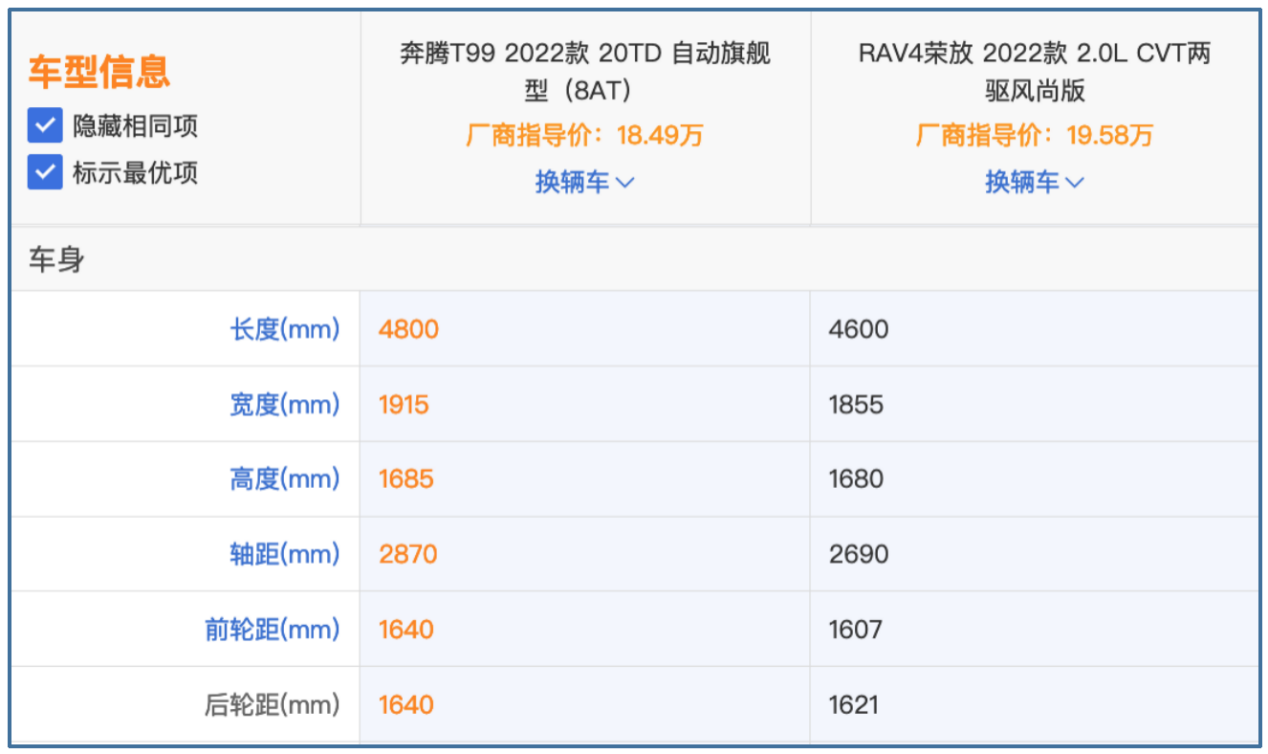This screenshot has width=1268, height=754.
Task: Select the 1607 front track value
Action: (856, 629)
